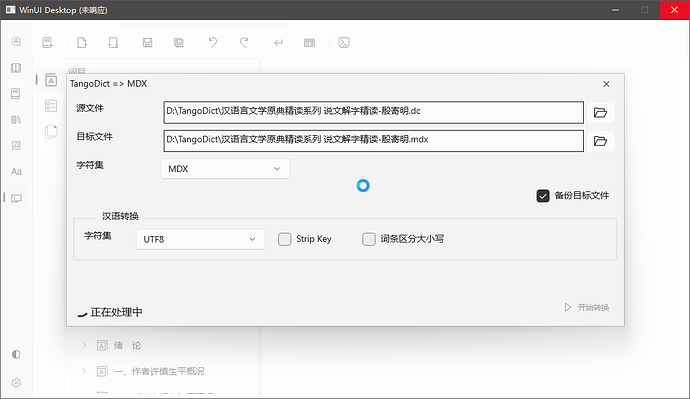Enable the 词条区分大小写 checkbox
The image size is (690, 399).
click(x=369, y=239)
